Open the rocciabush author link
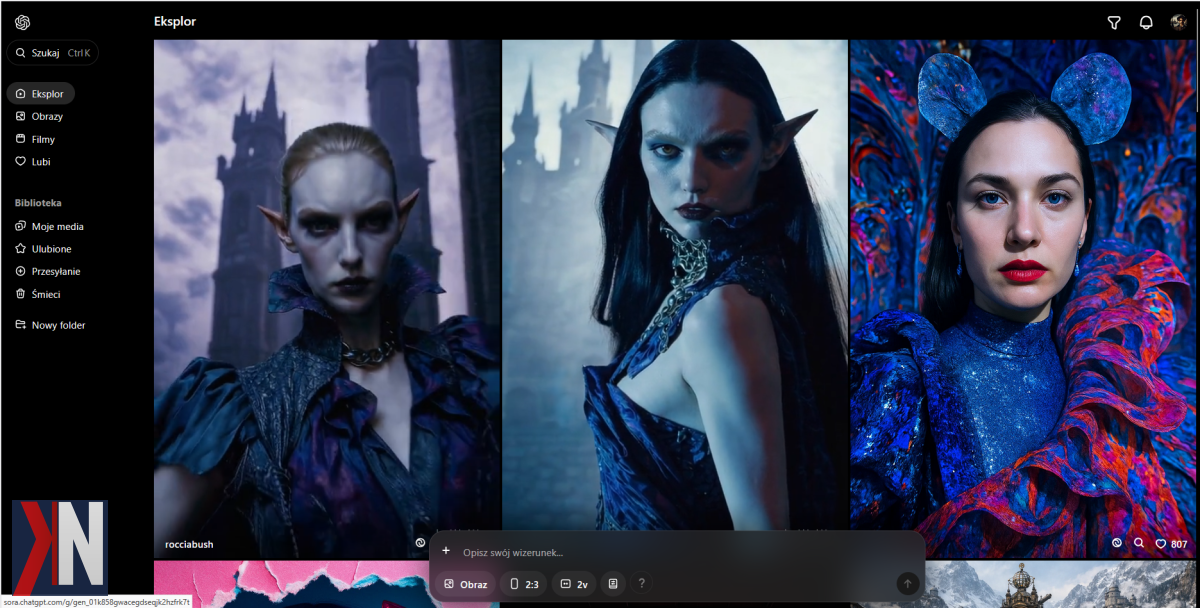Screen dimensions: 1200x608 tap(189, 544)
